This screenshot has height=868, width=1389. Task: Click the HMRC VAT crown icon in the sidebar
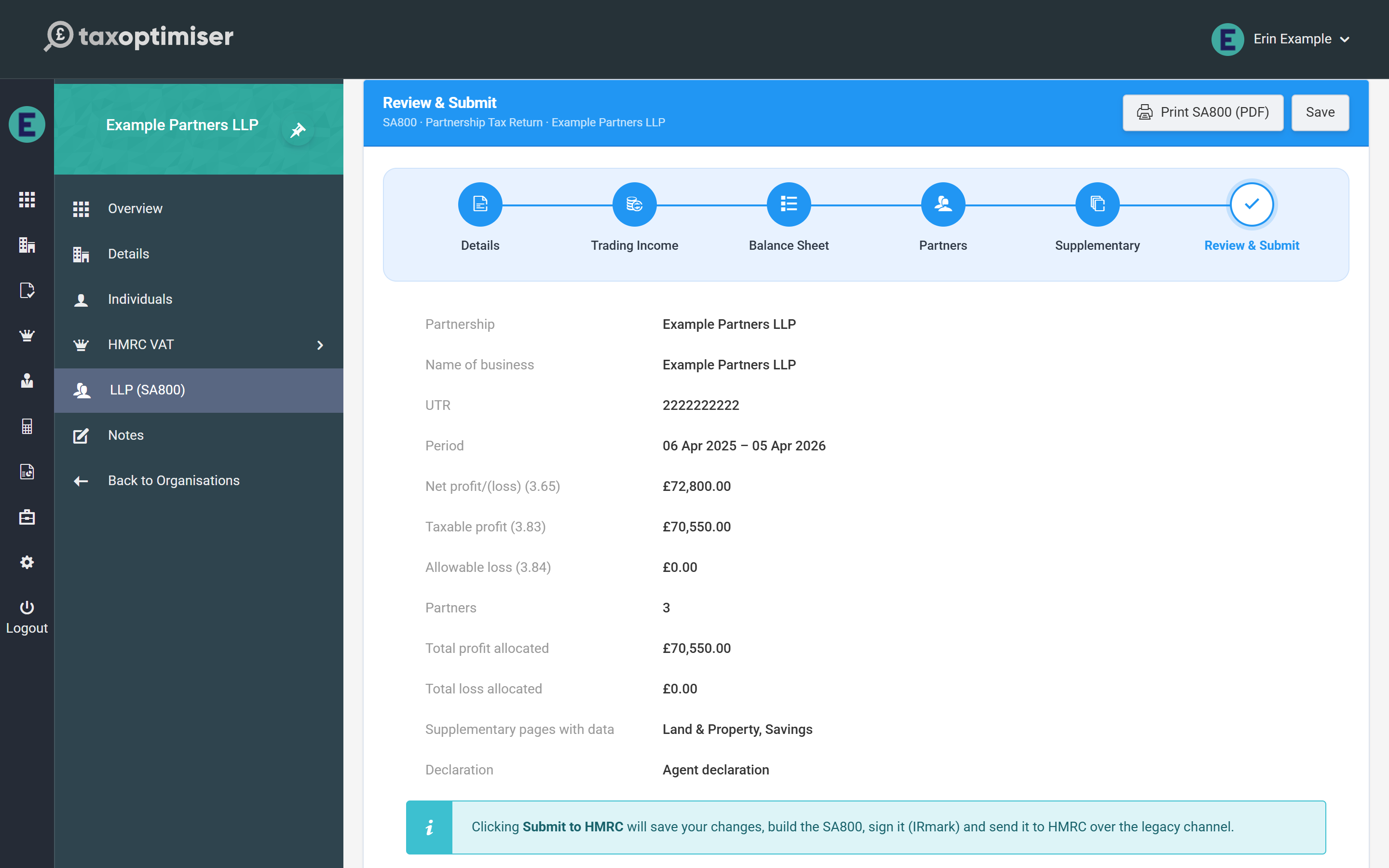pyautogui.click(x=81, y=345)
